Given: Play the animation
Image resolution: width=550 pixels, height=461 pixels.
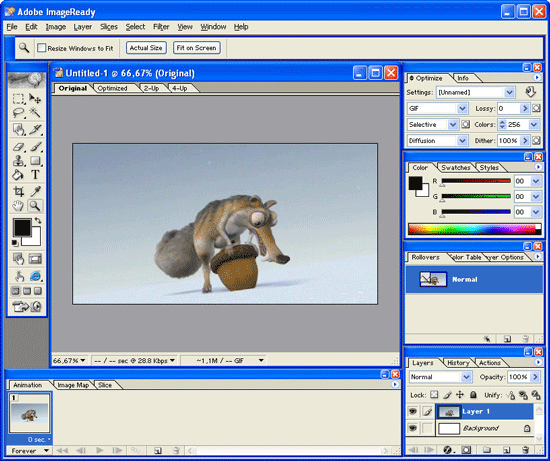Looking at the screenshot, I should 100,450.
